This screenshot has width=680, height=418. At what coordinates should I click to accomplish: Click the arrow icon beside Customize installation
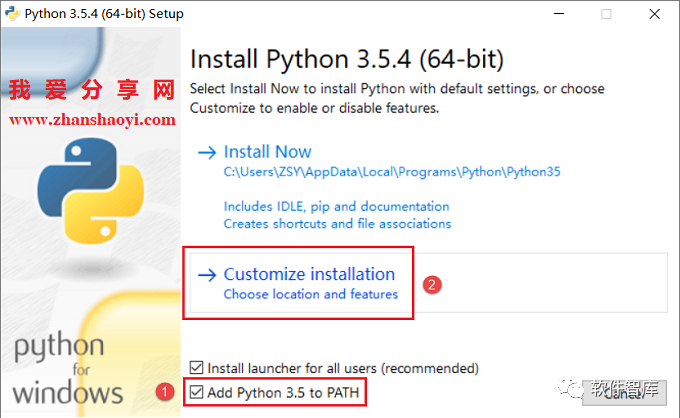coord(207,275)
